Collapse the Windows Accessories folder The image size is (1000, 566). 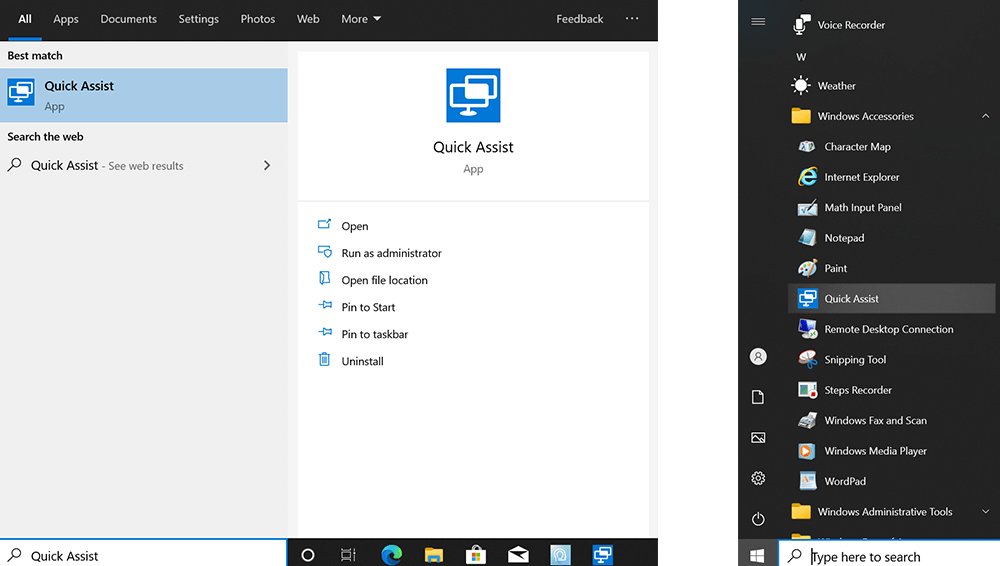[985, 116]
